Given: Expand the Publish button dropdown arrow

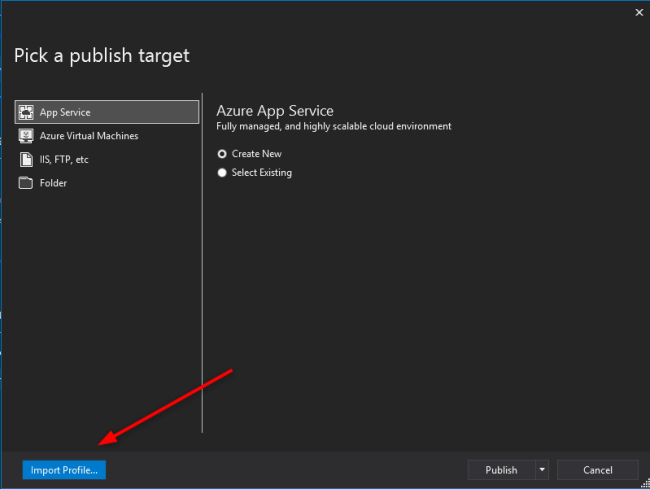Looking at the screenshot, I should [542, 470].
